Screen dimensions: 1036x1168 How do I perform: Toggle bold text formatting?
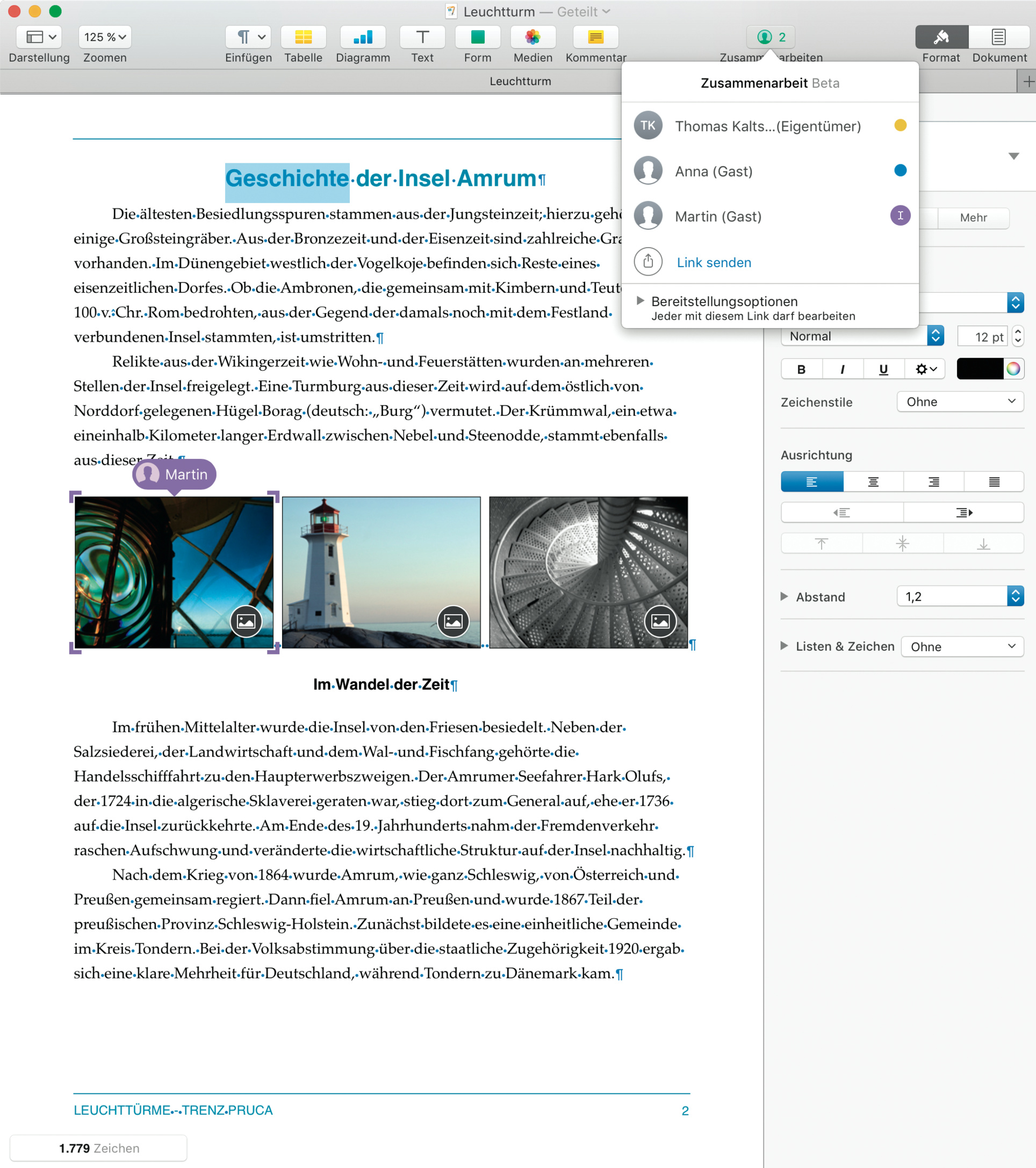pos(801,369)
